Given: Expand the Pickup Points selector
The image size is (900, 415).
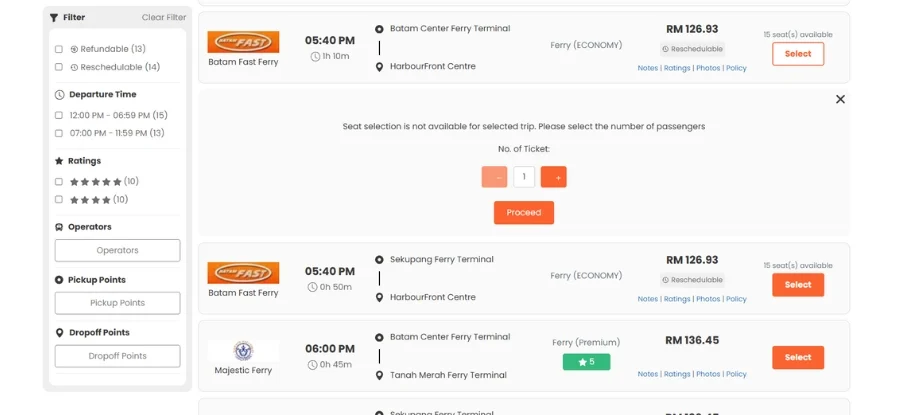Looking at the screenshot, I should (117, 303).
